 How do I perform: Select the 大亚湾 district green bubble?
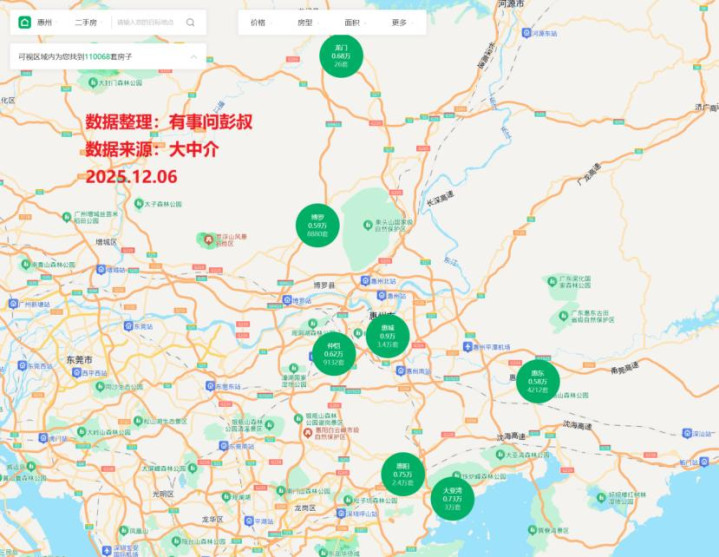coord(452,497)
